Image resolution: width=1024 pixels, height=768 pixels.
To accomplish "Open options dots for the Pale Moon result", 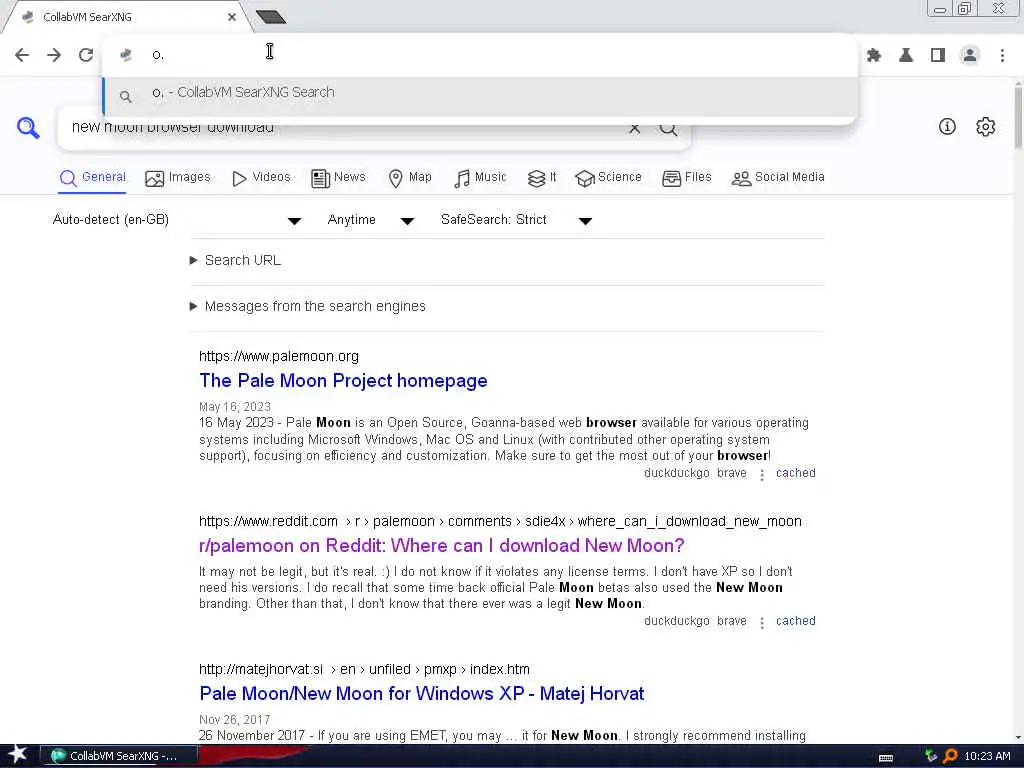I will [x=761, y=475].
